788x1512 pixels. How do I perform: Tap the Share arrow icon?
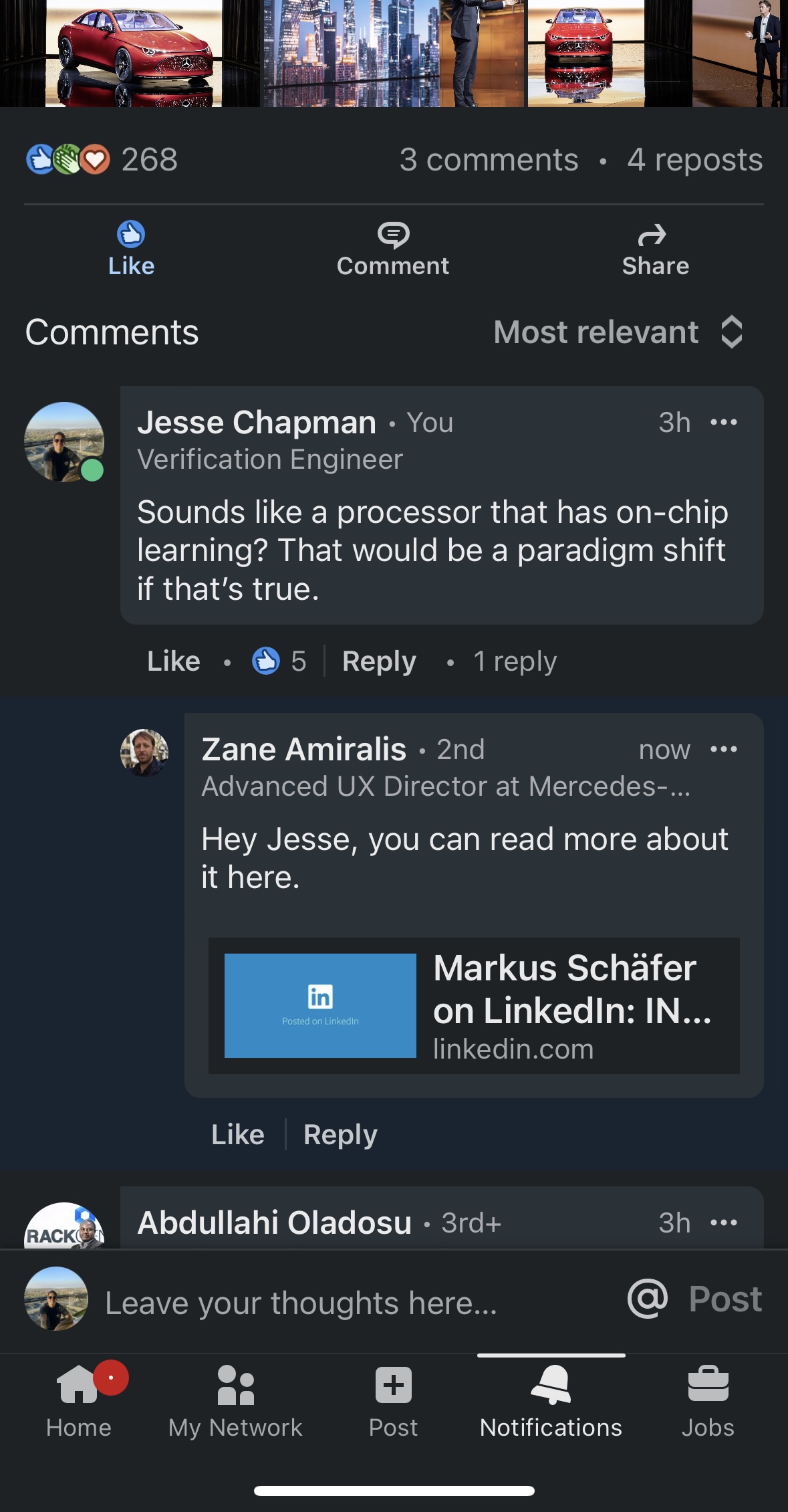click(652, 235)
